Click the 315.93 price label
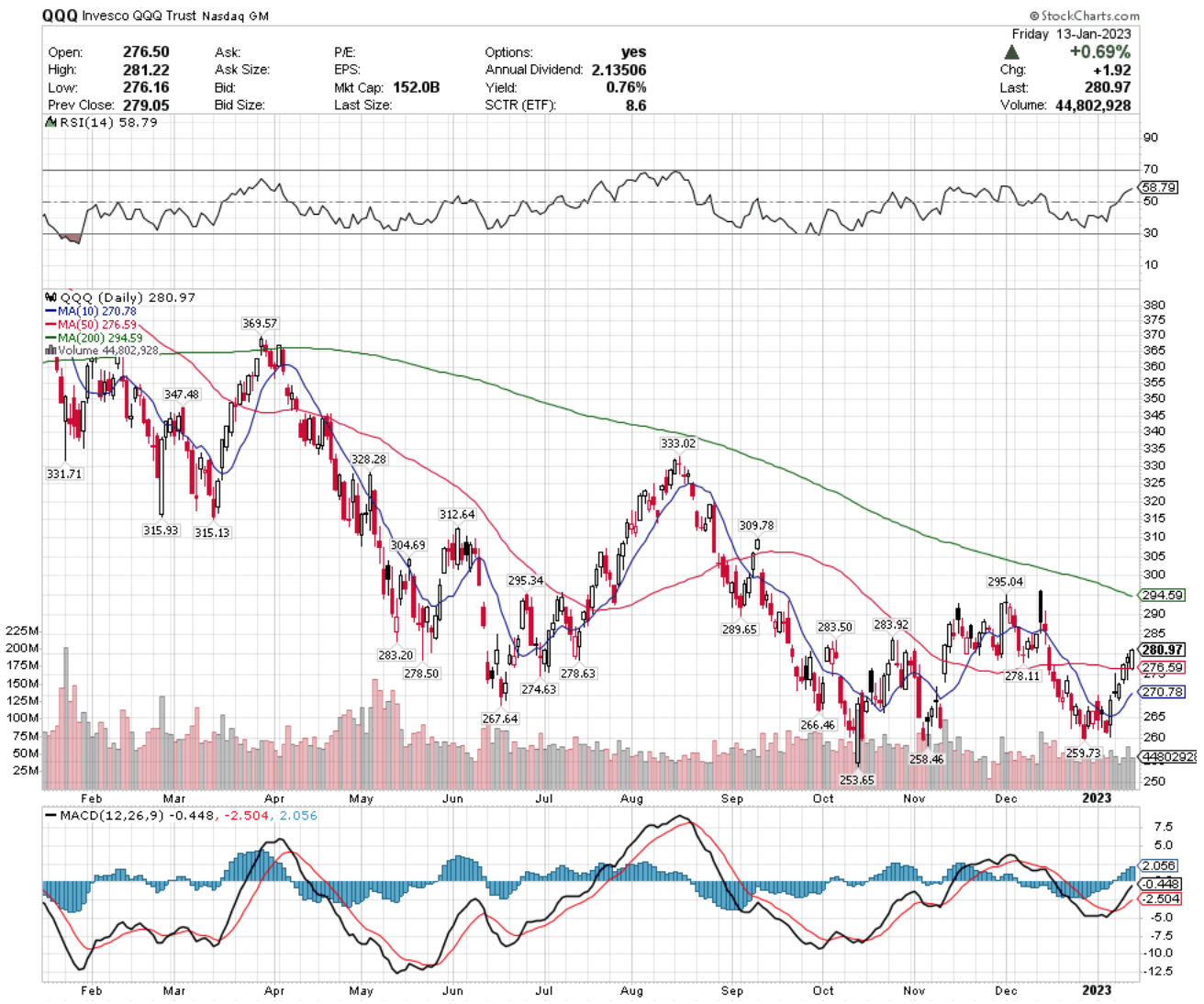Viewport: 1204px width, 1004px height. 161,530
